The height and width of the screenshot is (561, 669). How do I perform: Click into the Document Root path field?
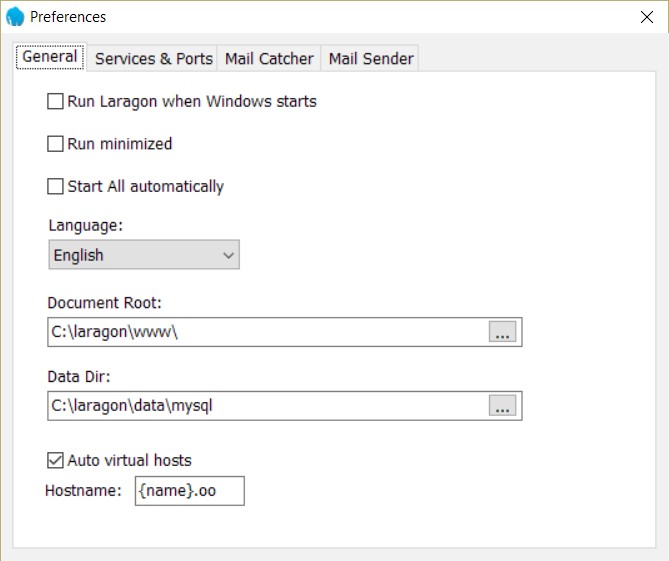(x=267, y=333)
